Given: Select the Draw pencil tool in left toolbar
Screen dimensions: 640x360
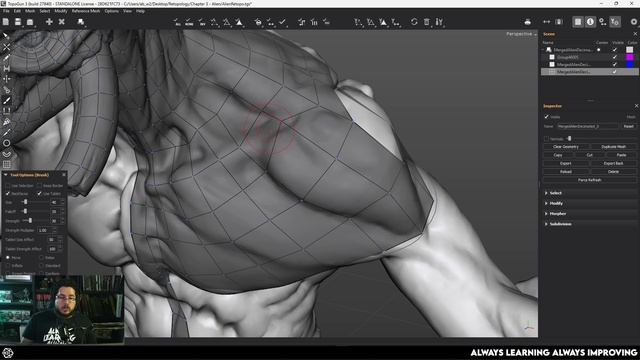Looking at the screenshot, I should (x=7, y=58).
